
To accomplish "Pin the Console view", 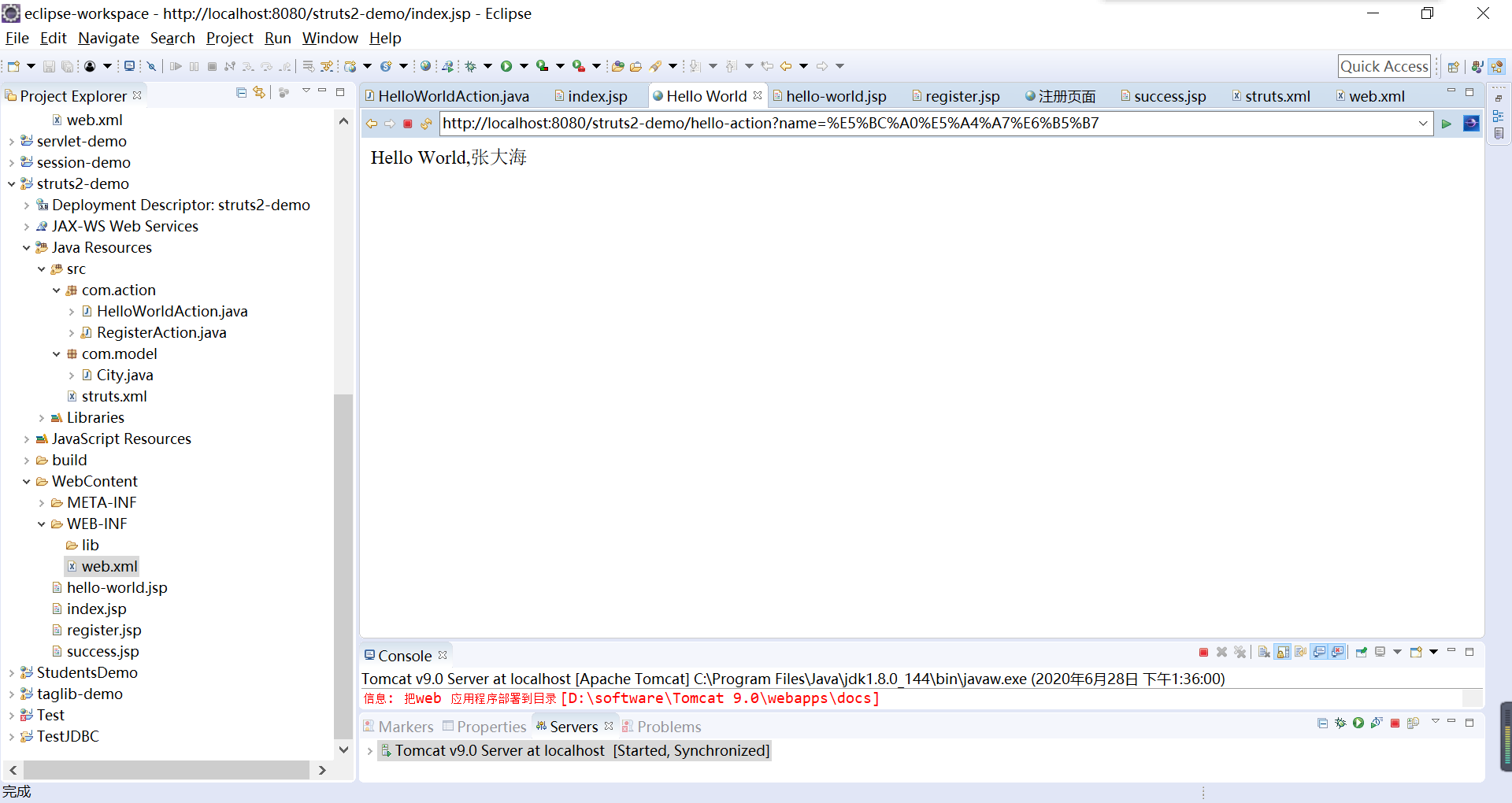I will point(1361,652).
